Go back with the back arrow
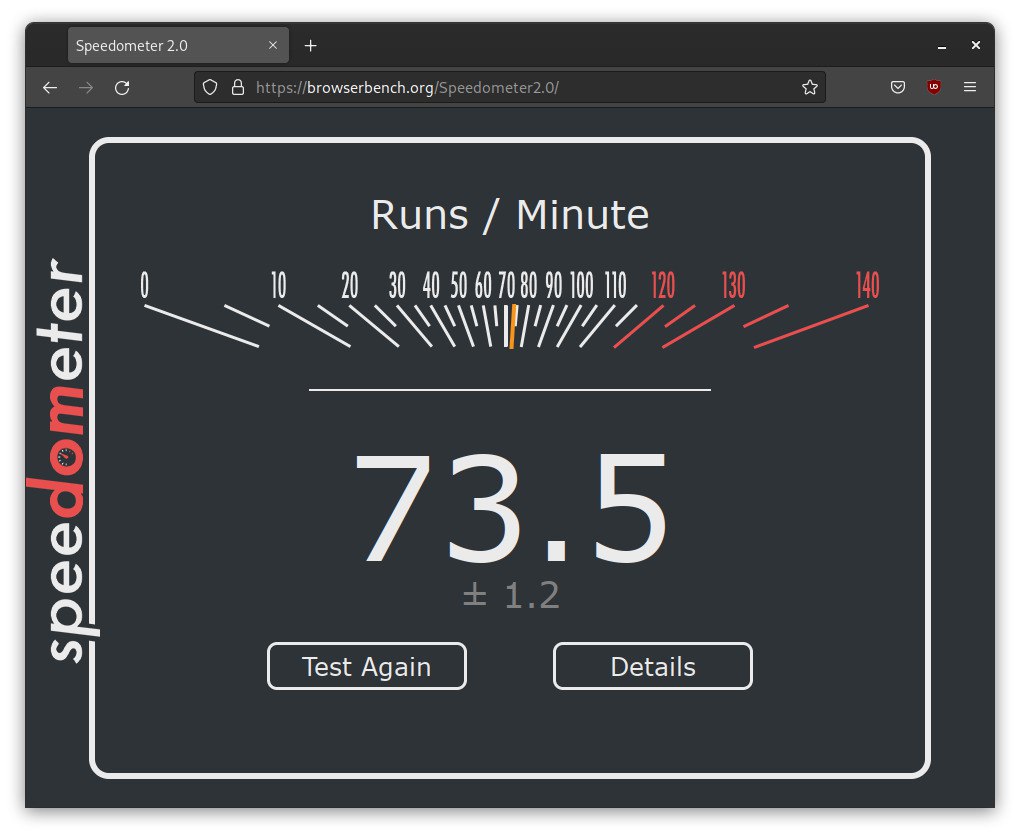 coord(50,87)
